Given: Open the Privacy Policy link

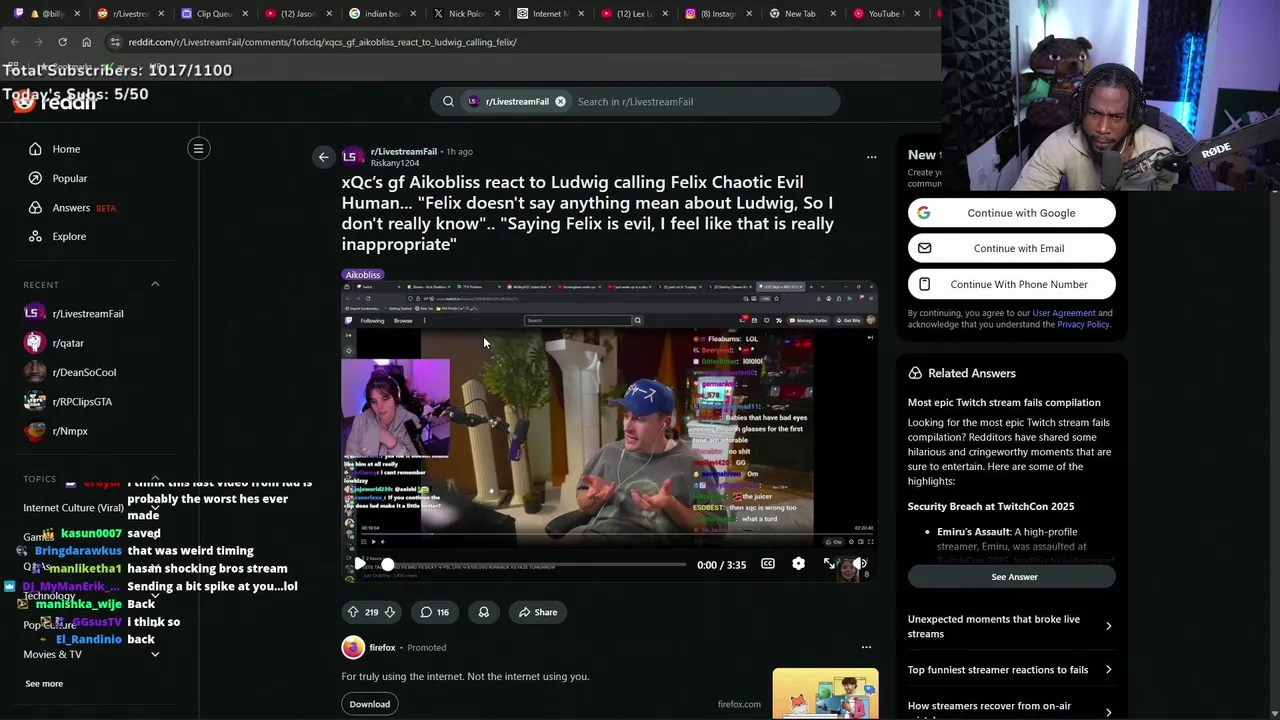Looking at the screenshot, I should point(1083,324).
